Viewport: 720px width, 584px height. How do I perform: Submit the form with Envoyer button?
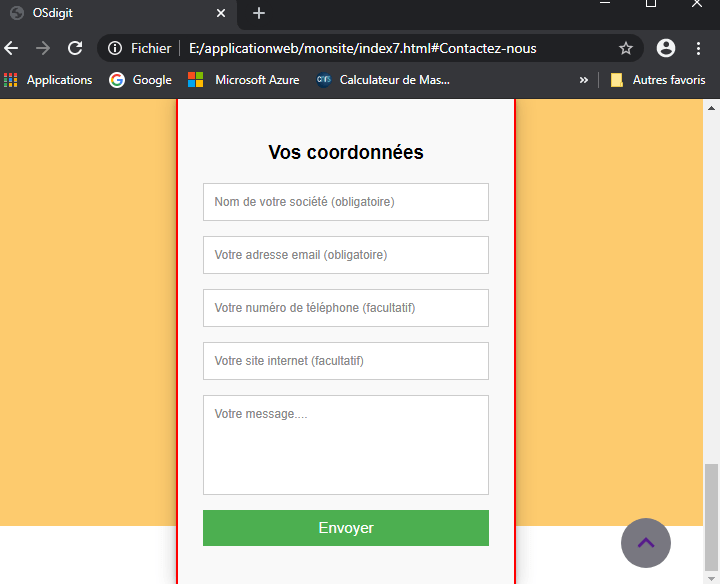(x=346, y=528)
